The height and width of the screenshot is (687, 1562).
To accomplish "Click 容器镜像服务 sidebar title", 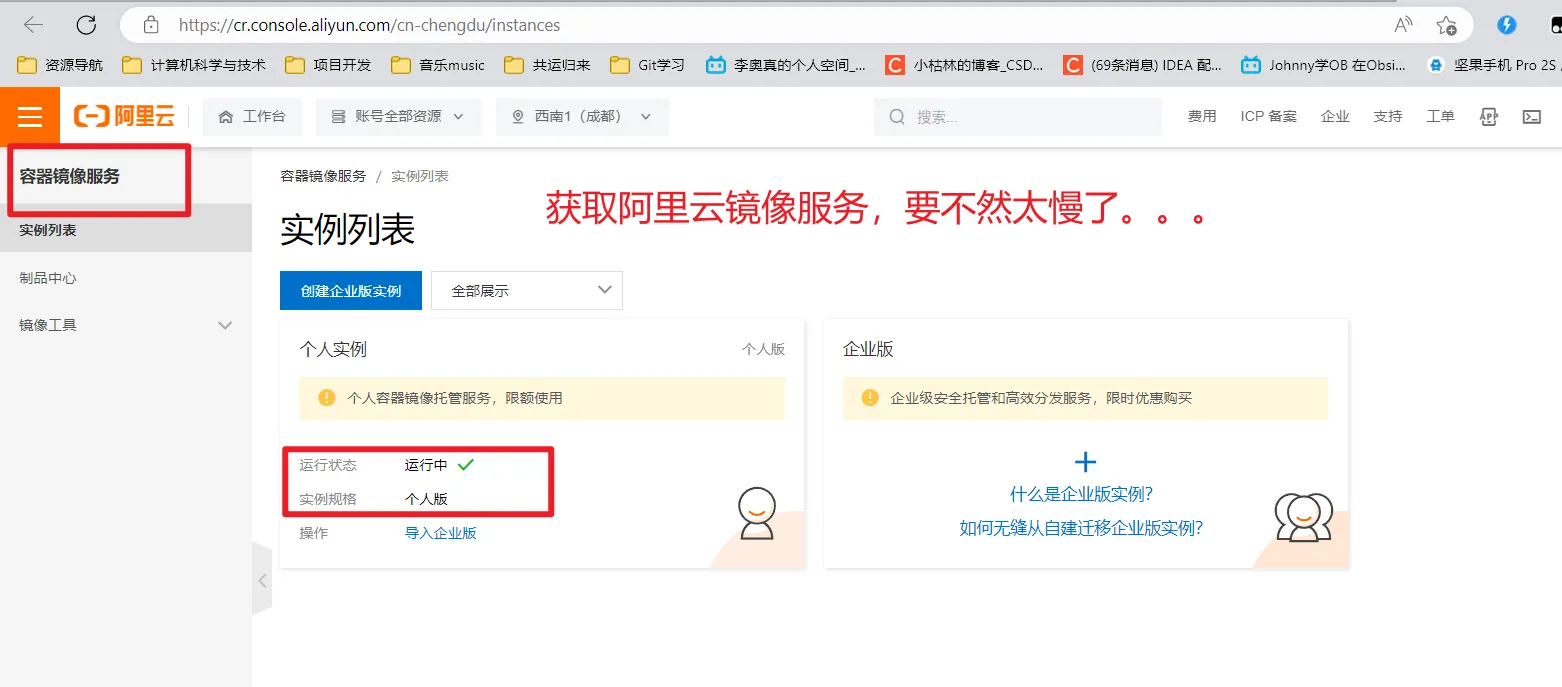I will click(x=70, y=176).
